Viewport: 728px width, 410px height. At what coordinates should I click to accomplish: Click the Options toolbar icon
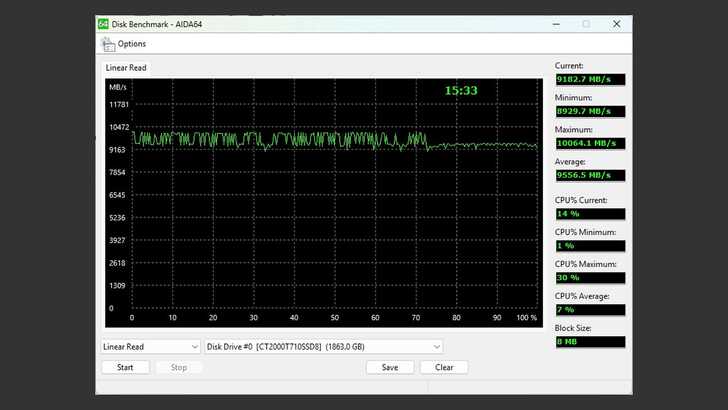pos(107,44)
